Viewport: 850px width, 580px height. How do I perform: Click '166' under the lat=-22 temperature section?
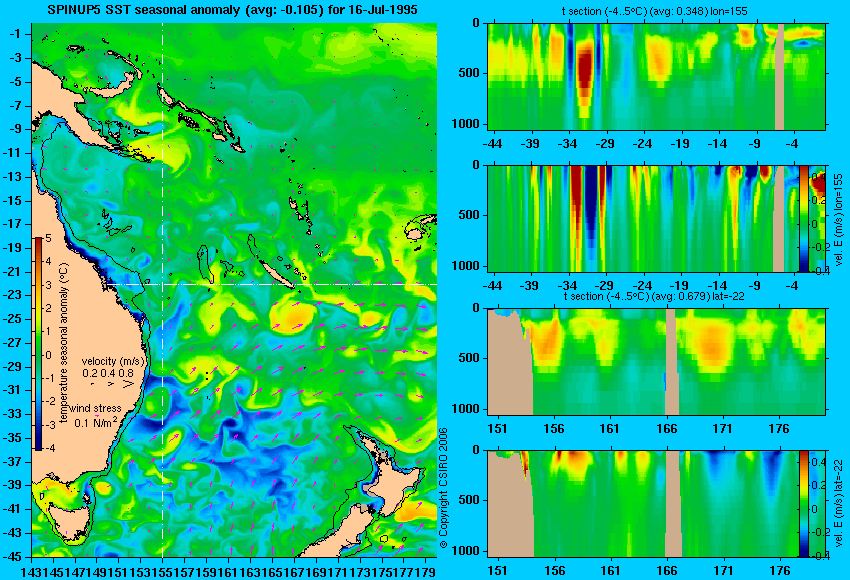(666, 429)
